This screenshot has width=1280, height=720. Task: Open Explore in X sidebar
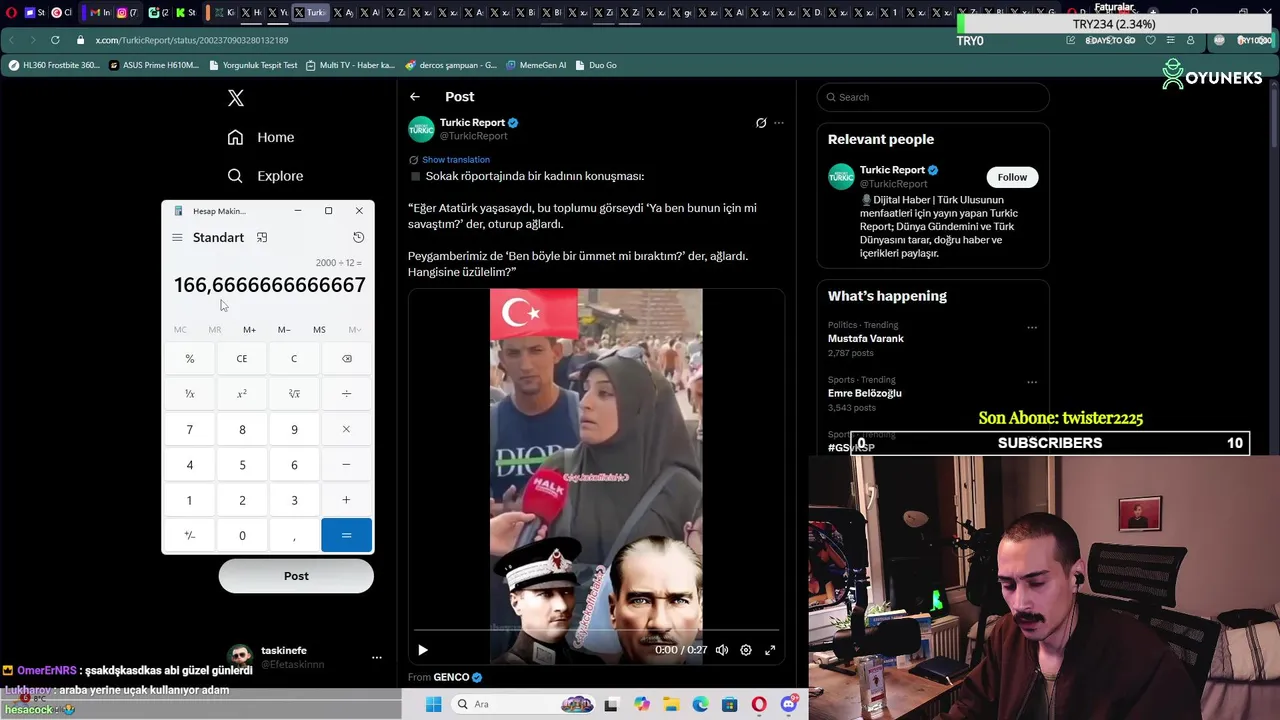coord(265,176)
